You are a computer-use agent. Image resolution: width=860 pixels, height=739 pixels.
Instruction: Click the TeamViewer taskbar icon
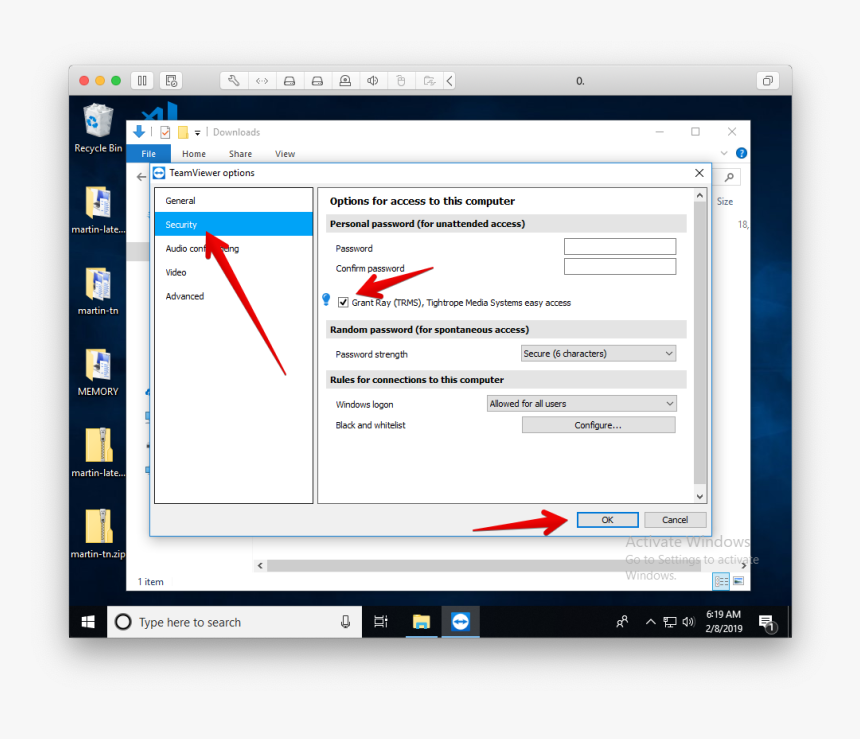pos(461,622)
